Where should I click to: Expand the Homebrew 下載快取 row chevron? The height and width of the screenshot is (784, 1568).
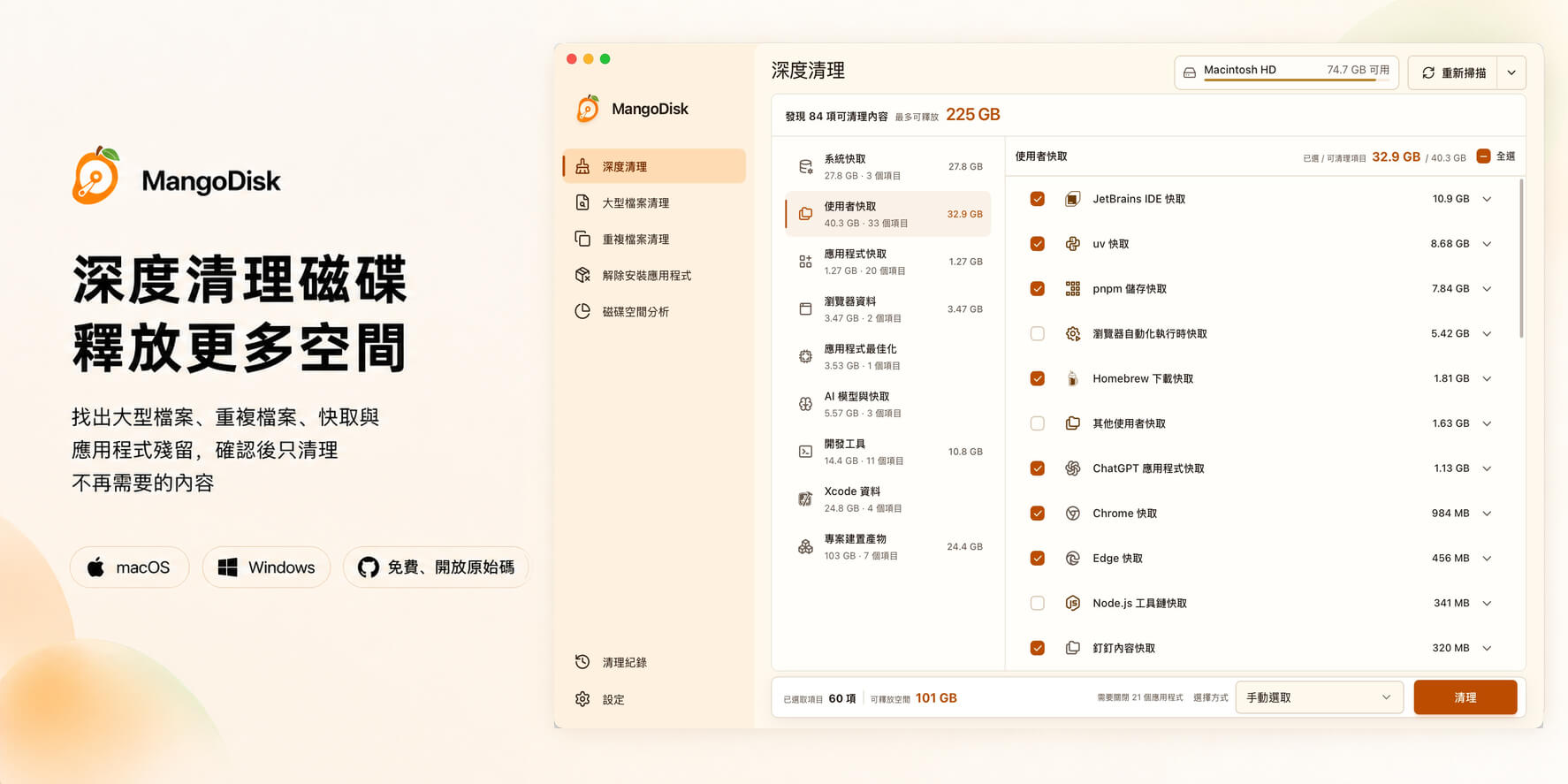pyautogui.click(x=1487, y=378)
